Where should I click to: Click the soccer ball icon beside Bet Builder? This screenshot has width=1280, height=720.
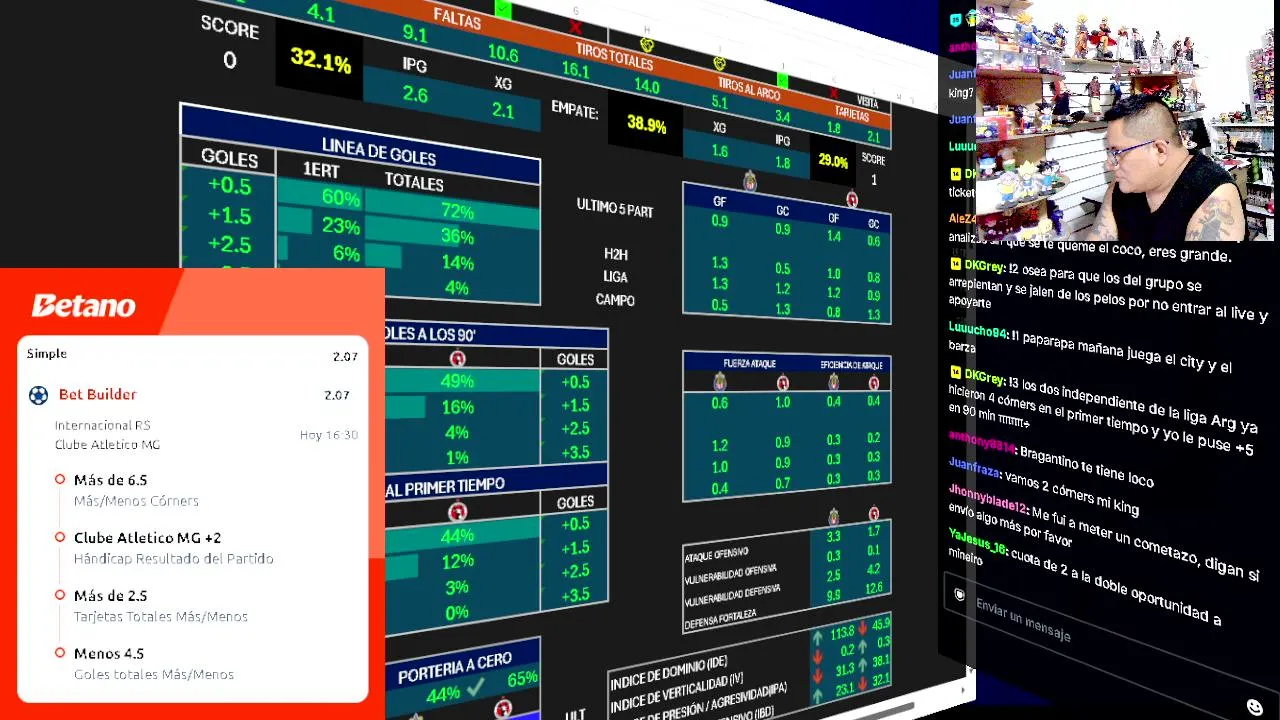coord(38,395)
